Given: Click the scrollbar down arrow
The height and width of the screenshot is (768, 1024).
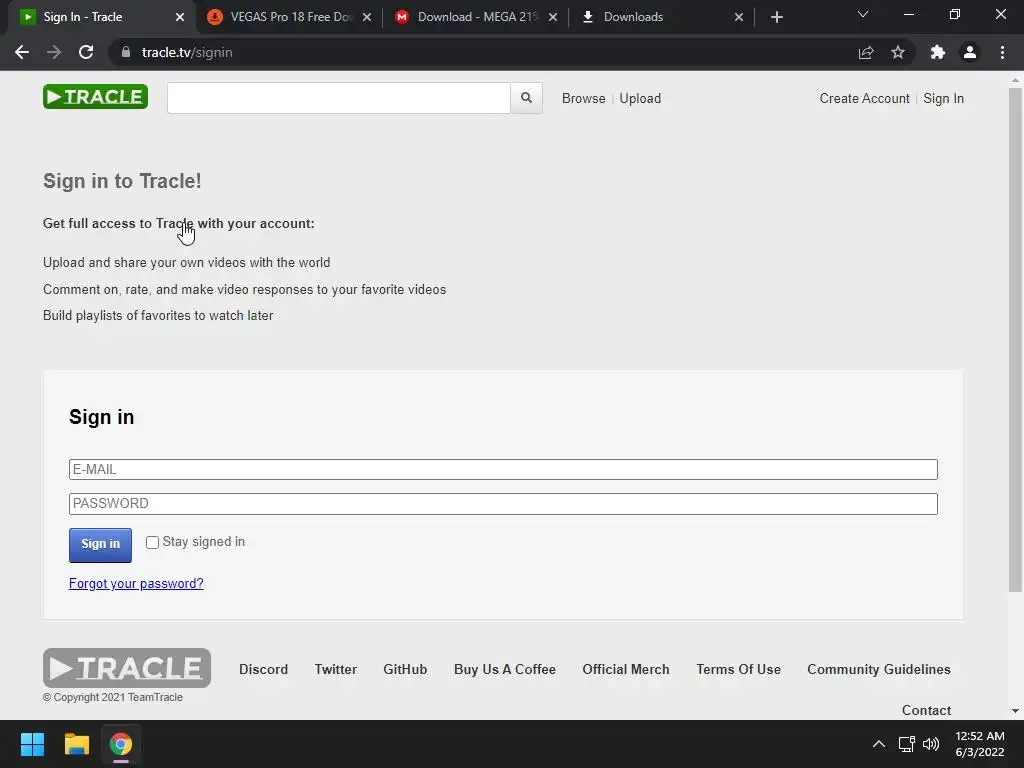Looking at the screenshot, I should (1015, 711).
